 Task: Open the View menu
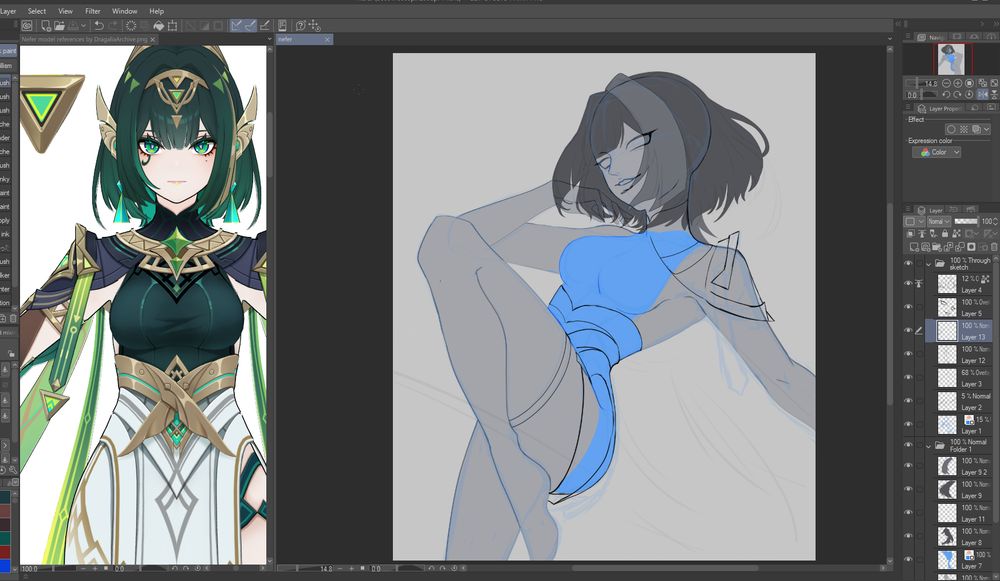click(x=65, y=11)
